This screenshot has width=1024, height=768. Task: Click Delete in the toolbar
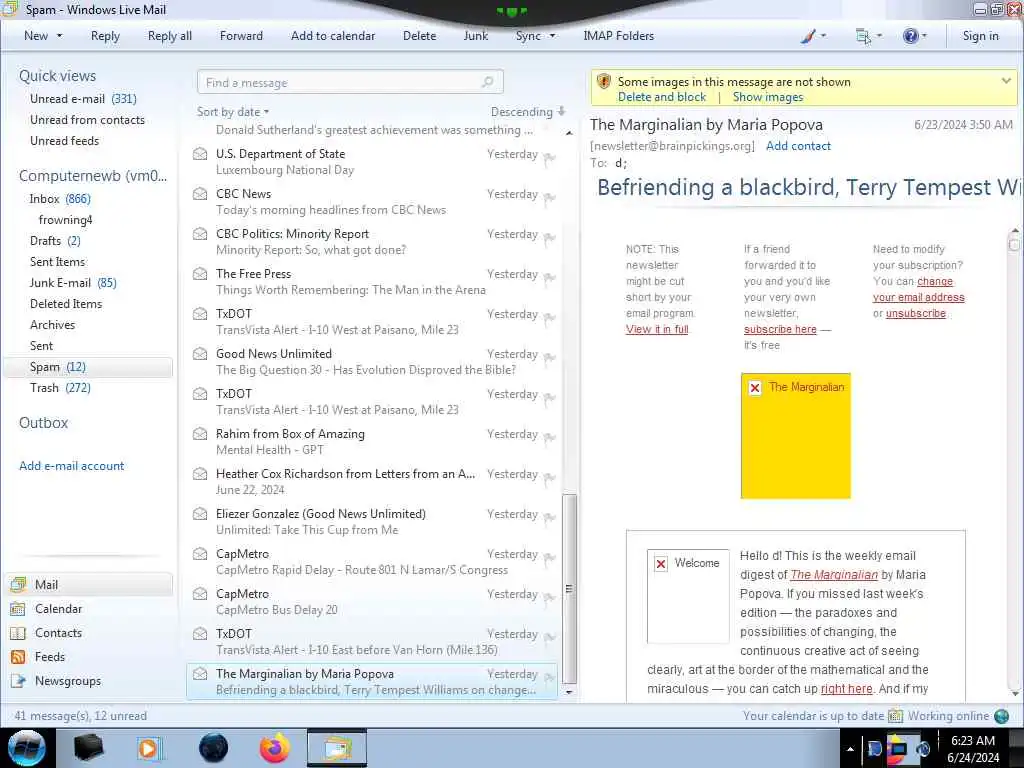[419, 36]
